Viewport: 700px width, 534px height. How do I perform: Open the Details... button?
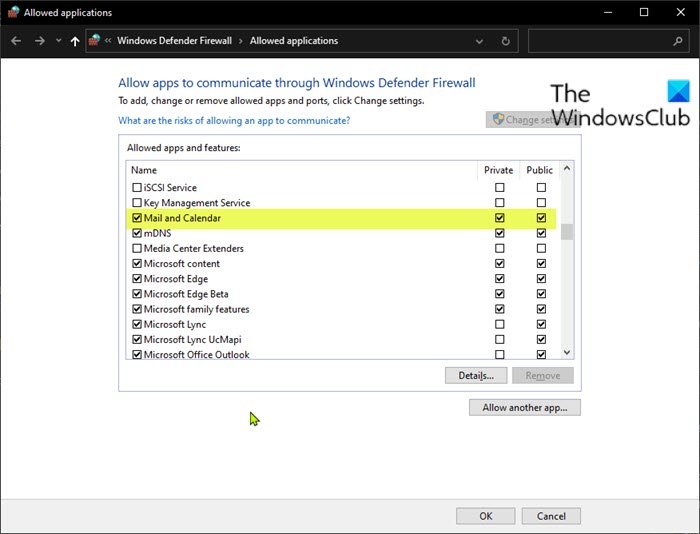[476, 375]
